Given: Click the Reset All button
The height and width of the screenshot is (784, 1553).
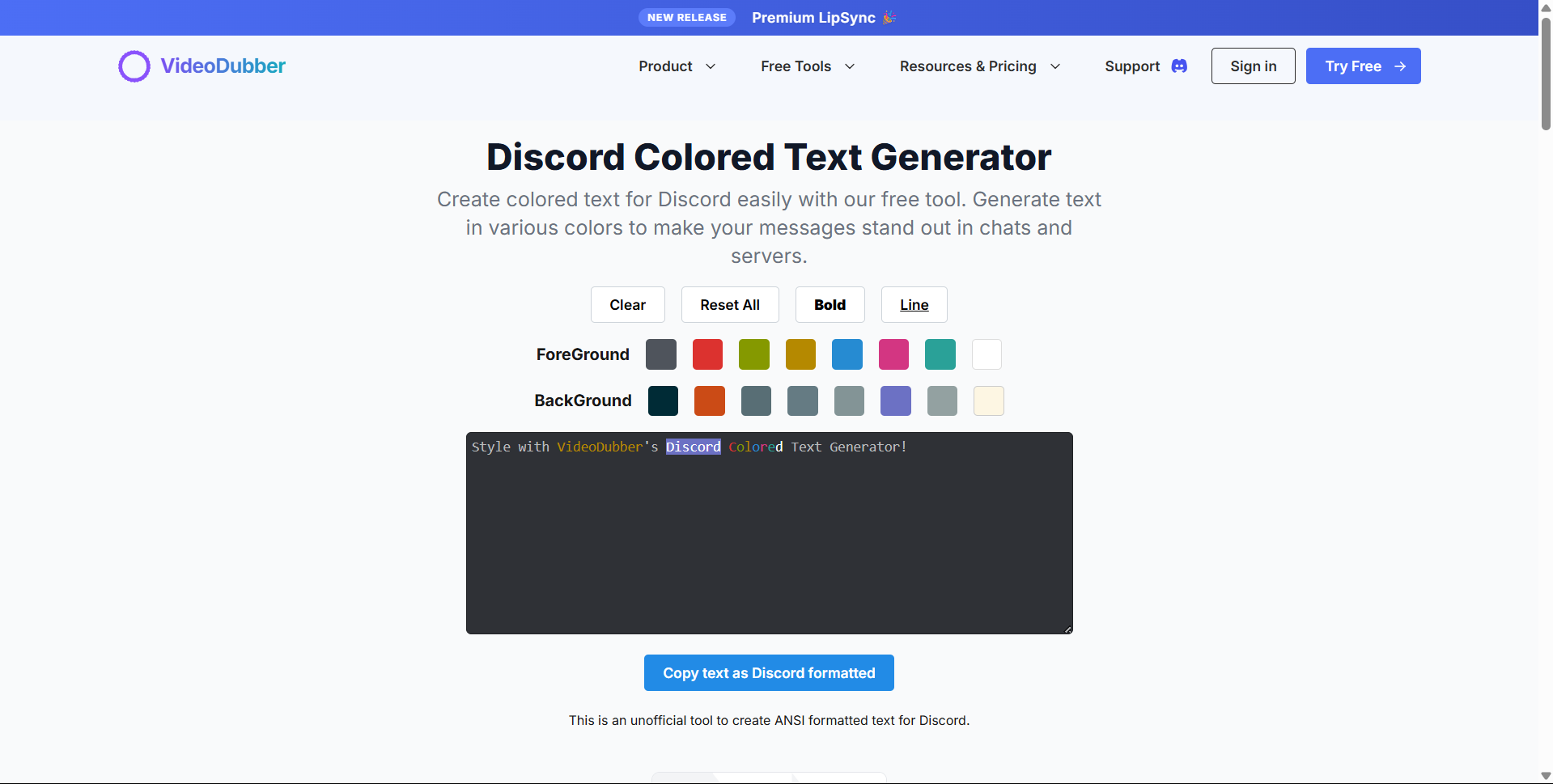Looking at the screenshot, I should 730,305.
